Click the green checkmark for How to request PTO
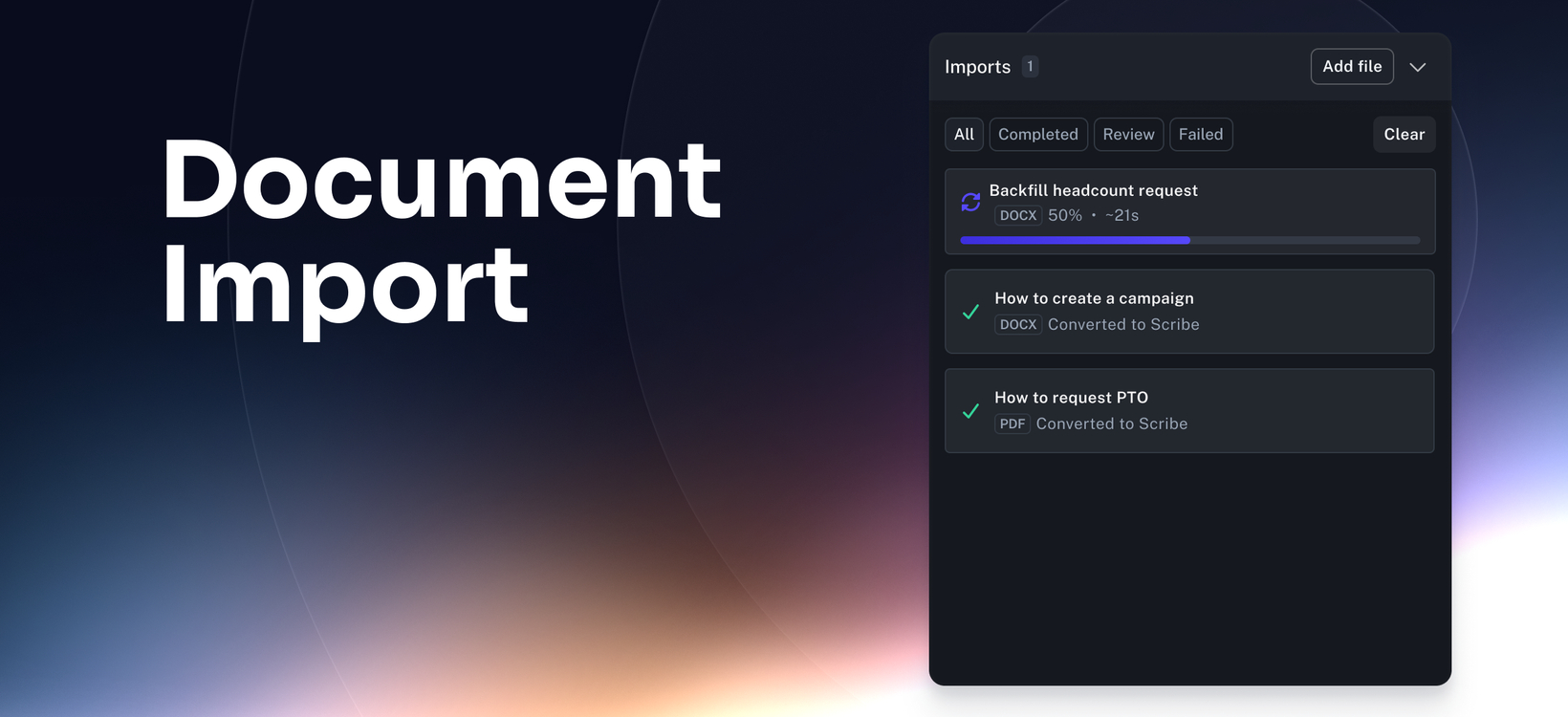This screenshot has height=717, width=1568. point(970,411)
